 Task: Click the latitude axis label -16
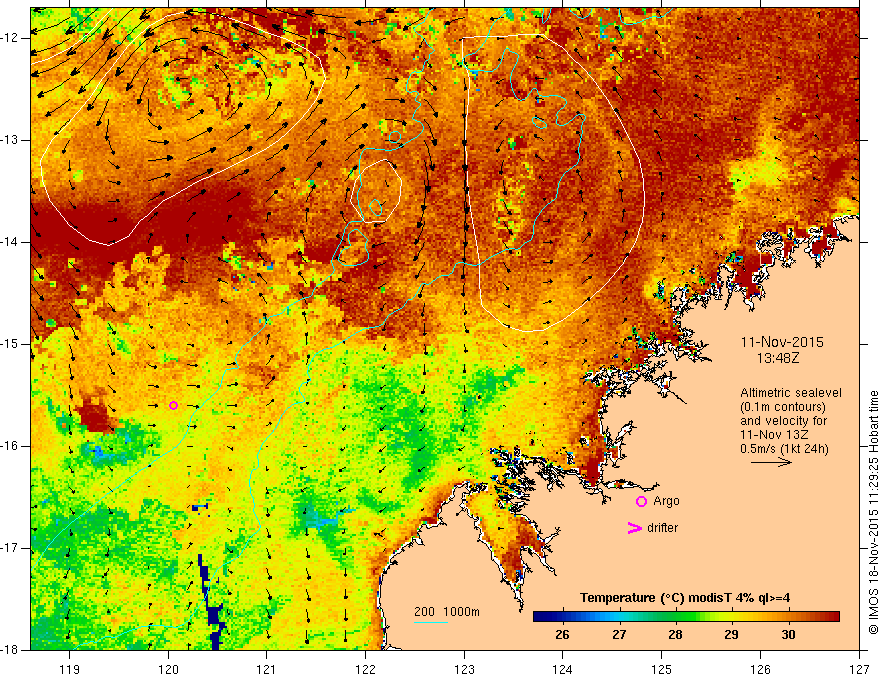pyautogui.click(x=10, y=446)
